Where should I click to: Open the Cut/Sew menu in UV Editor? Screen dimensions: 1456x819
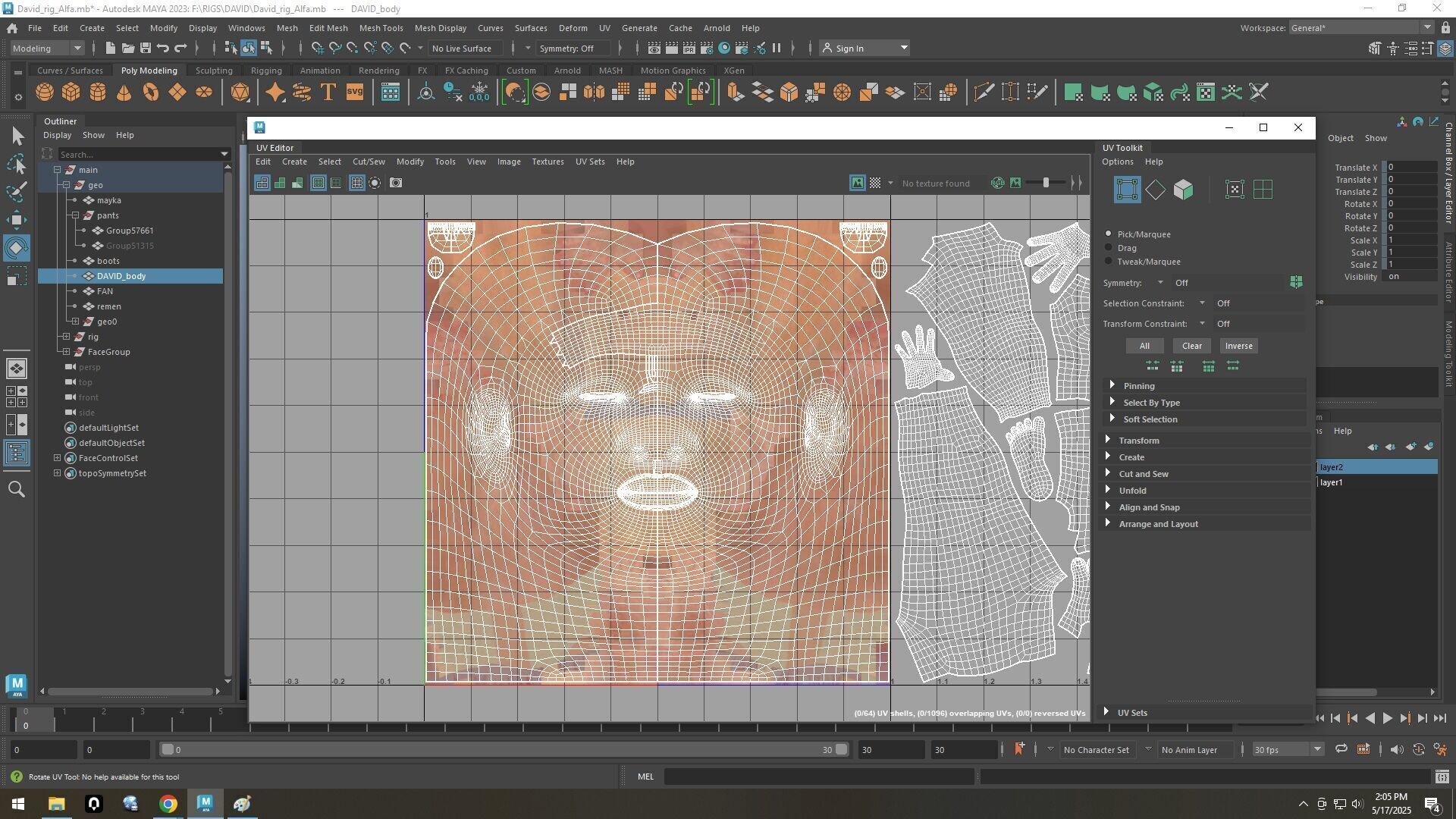pos(369,162)
